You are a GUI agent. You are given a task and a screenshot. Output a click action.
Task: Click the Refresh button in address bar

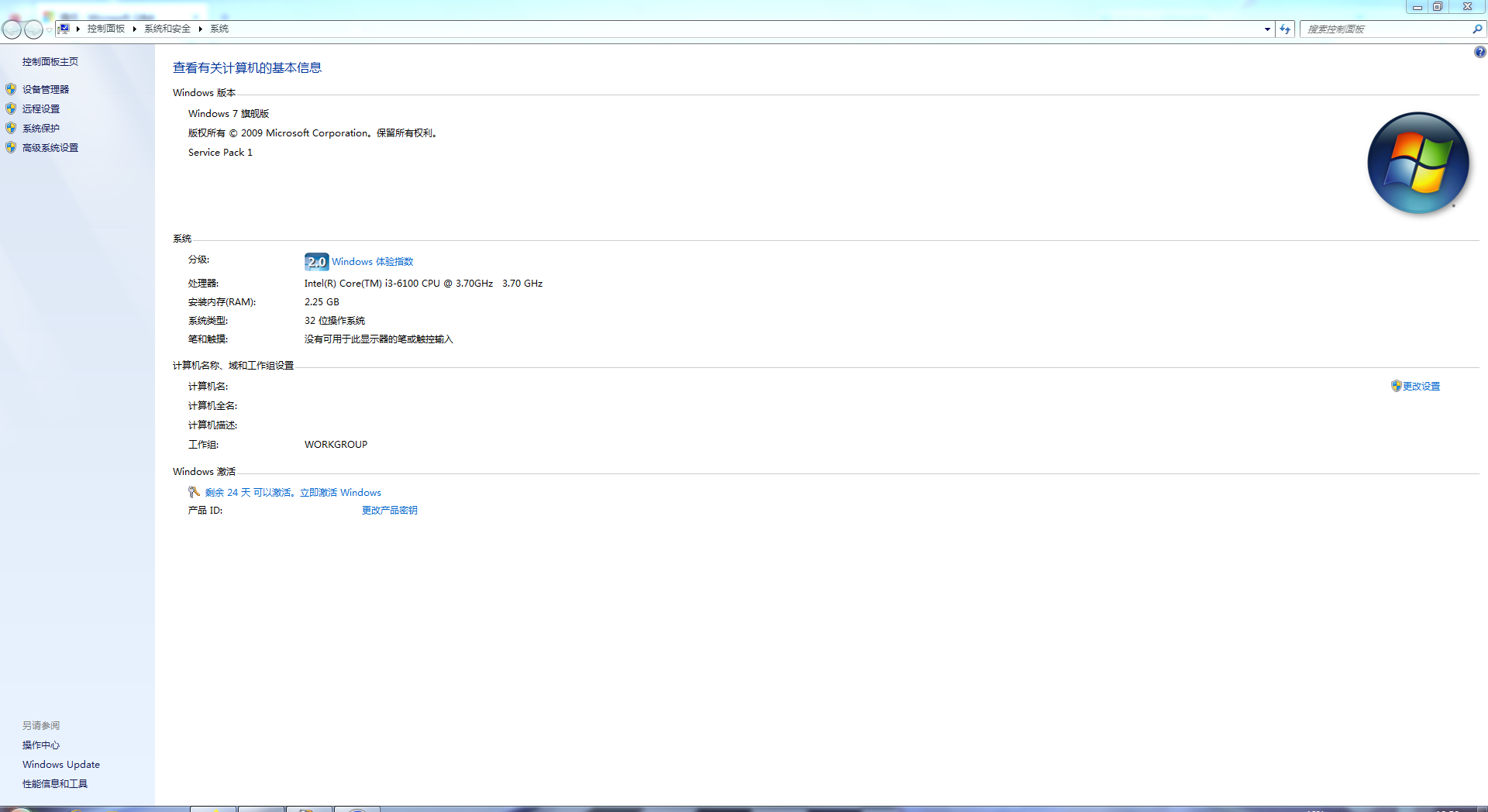[x=1285, y=29]
